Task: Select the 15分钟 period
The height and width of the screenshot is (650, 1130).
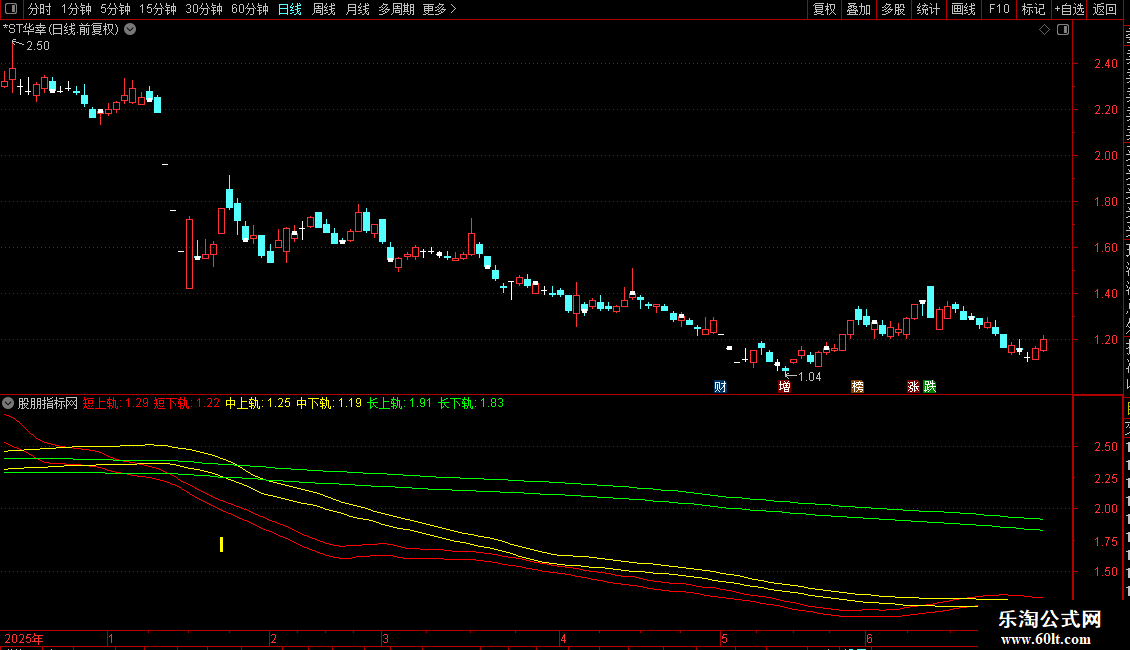Action: point(158,9)
